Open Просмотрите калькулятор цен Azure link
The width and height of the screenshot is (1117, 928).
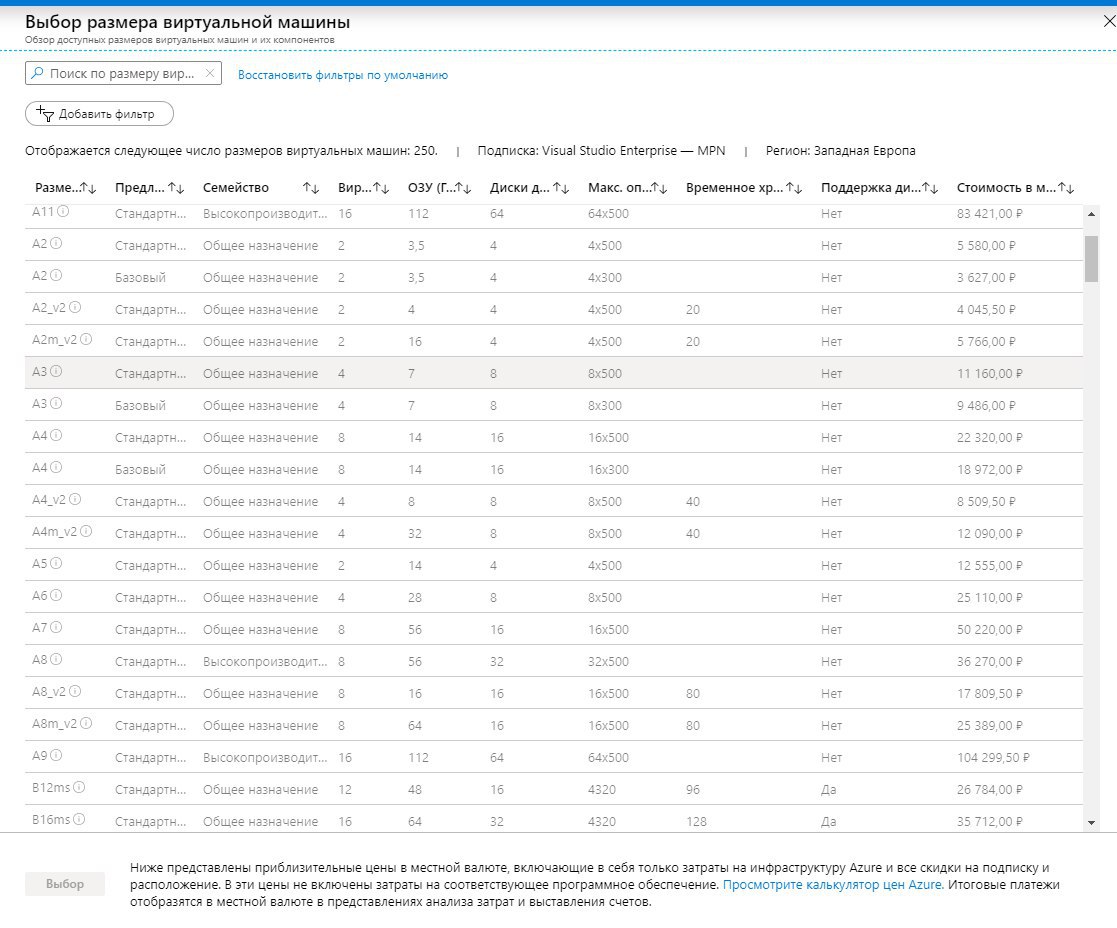pos(833,885)
